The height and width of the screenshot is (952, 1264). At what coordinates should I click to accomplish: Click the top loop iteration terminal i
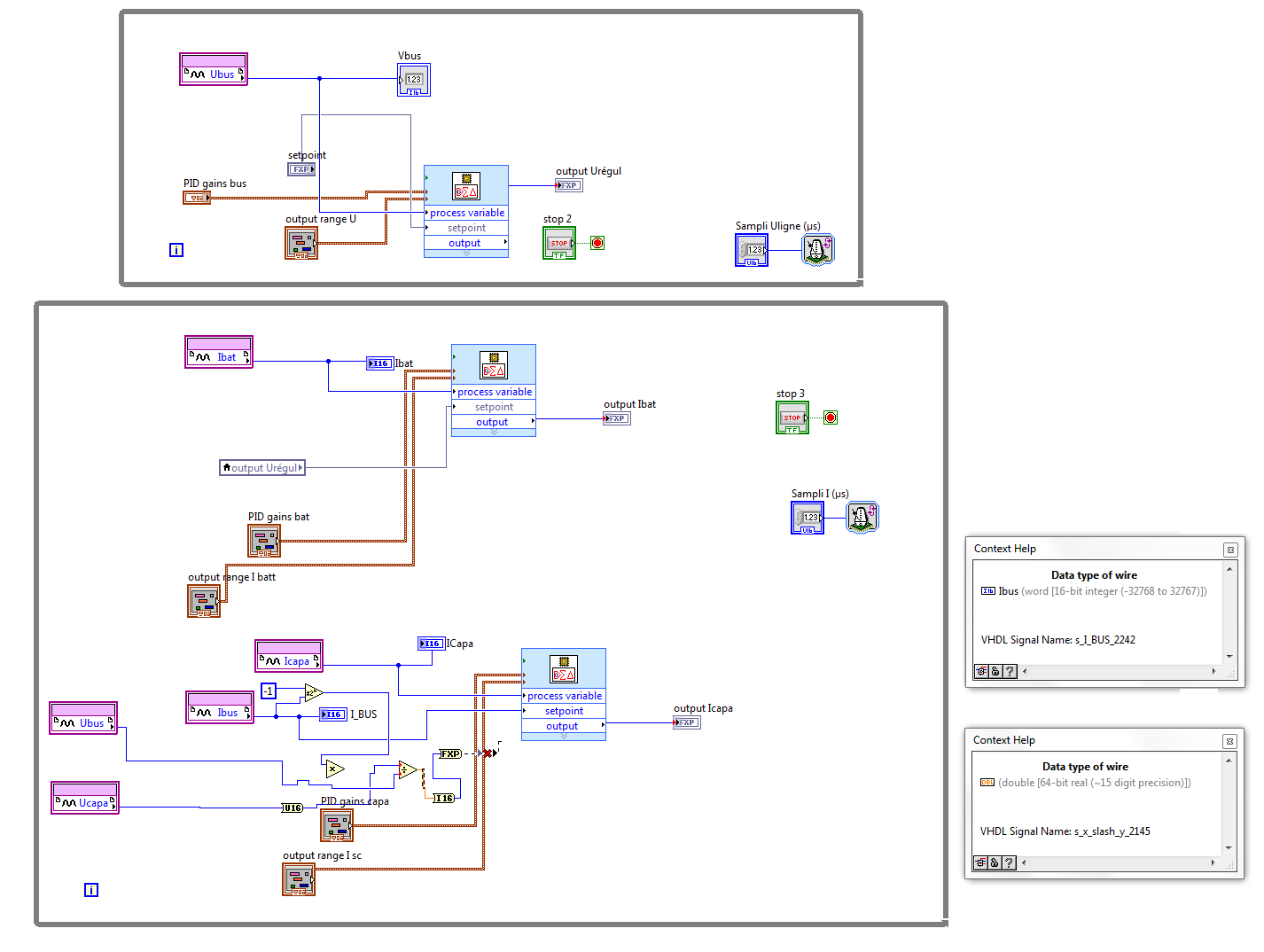(x=176, y=250)
